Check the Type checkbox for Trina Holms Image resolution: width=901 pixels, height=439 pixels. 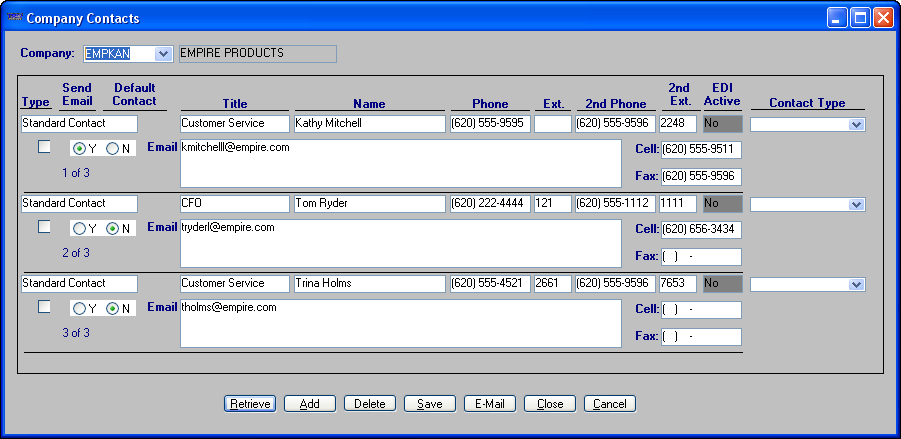point(44,307)
